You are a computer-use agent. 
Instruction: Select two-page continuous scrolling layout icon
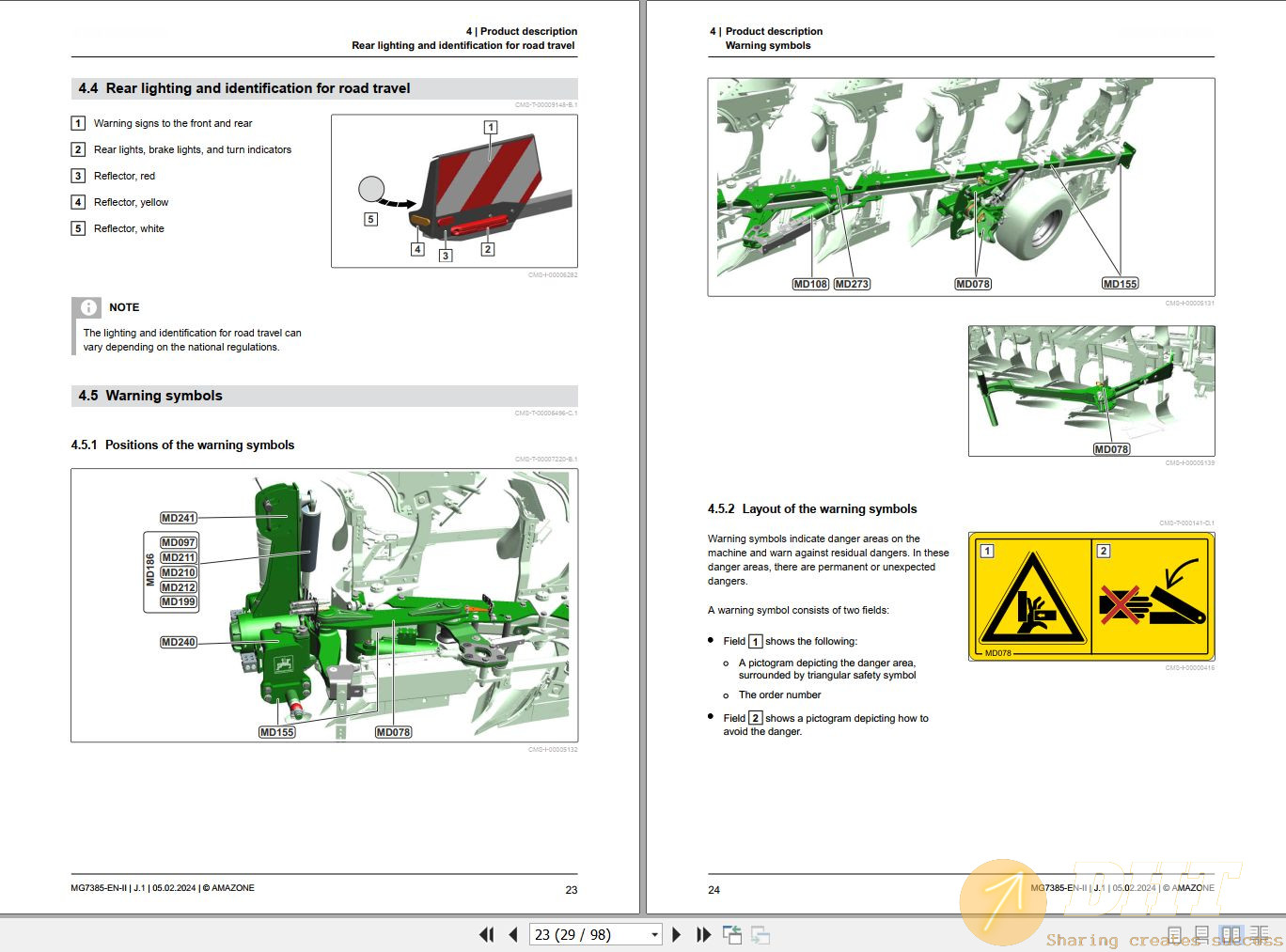click(x=1260, y=934)
